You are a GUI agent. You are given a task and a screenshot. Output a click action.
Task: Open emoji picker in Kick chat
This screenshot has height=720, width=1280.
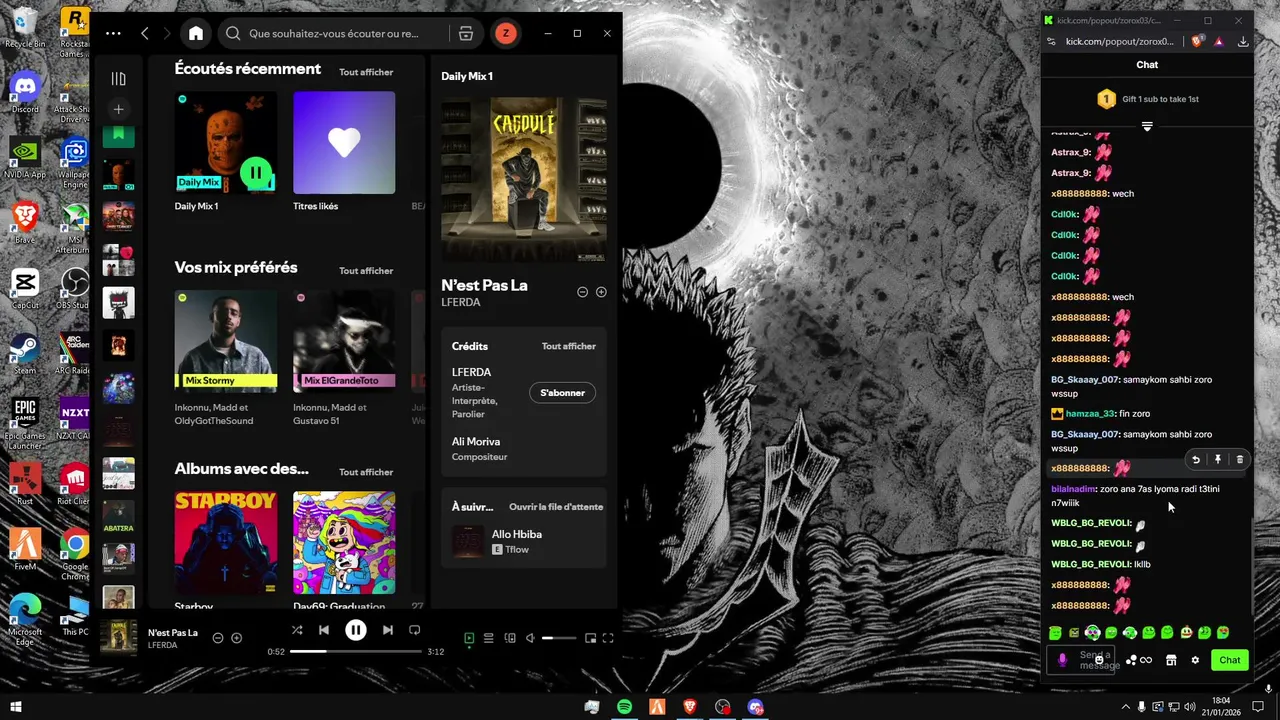click(x=1099, y=660)
